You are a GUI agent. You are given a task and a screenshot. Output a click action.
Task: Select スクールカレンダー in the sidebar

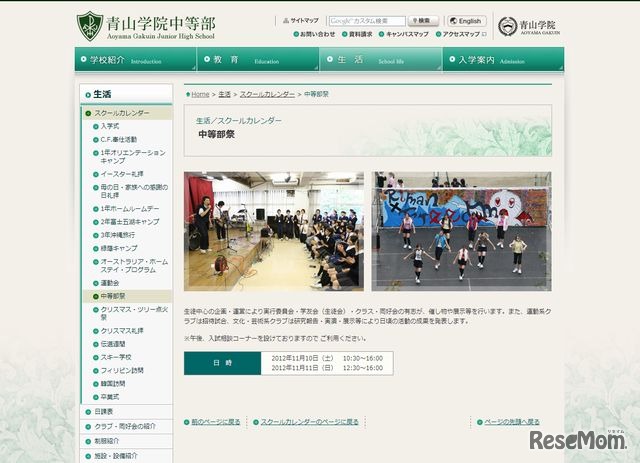pyautogui.click(x=127, y=113)
